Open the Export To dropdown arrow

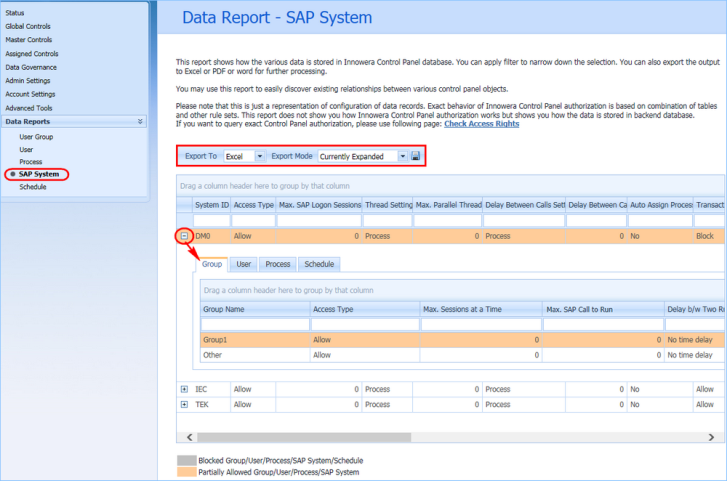(260, 156)
